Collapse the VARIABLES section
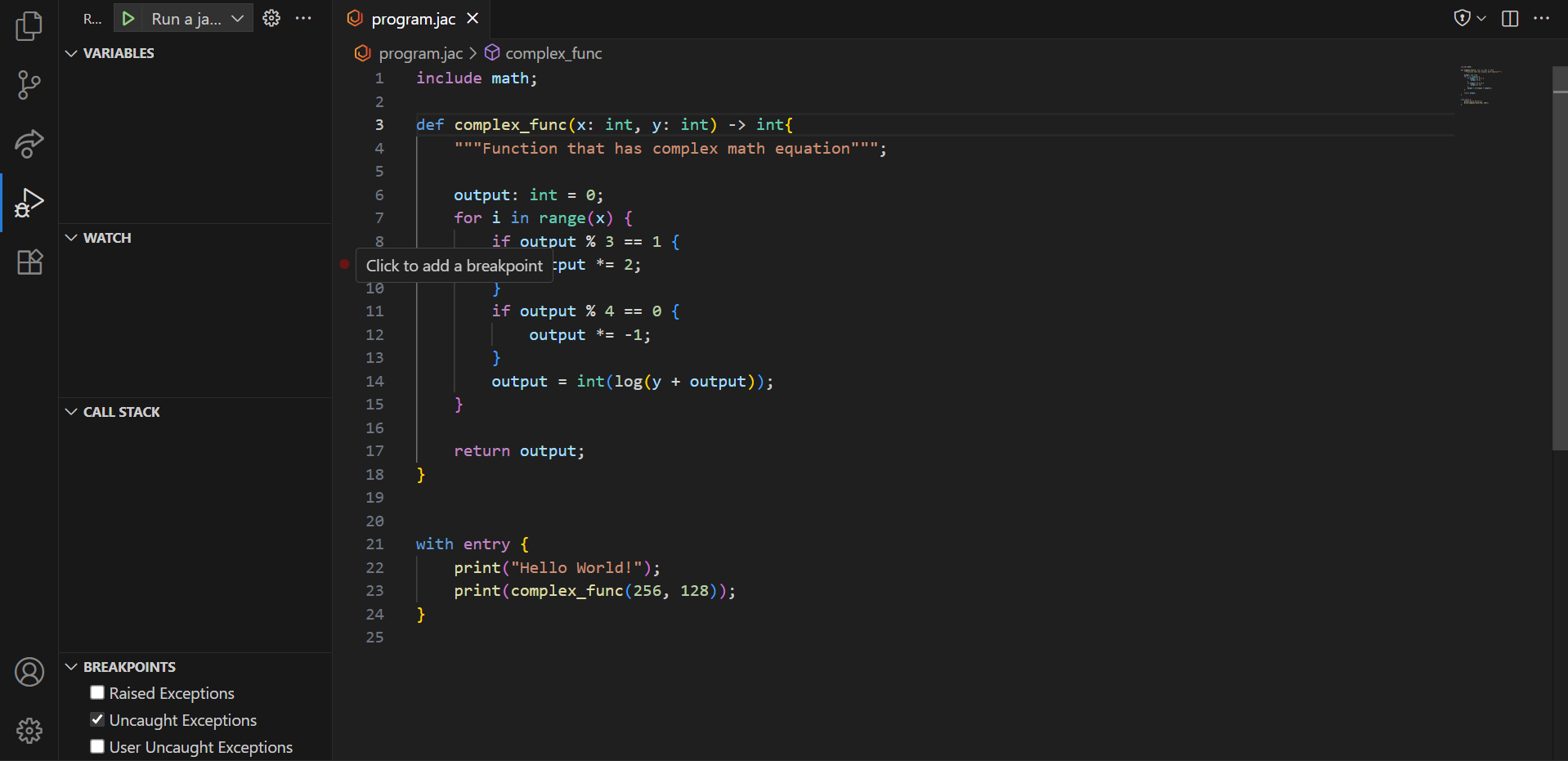 [x=70, y=53]
